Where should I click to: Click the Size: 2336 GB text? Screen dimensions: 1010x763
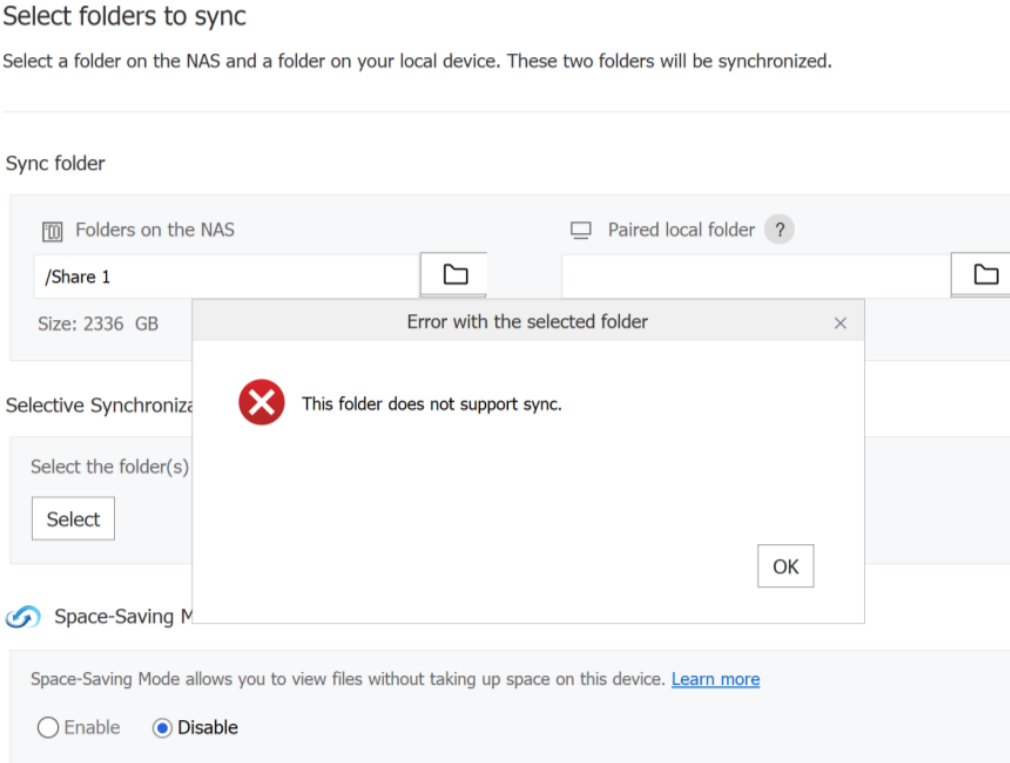point(98,324)
